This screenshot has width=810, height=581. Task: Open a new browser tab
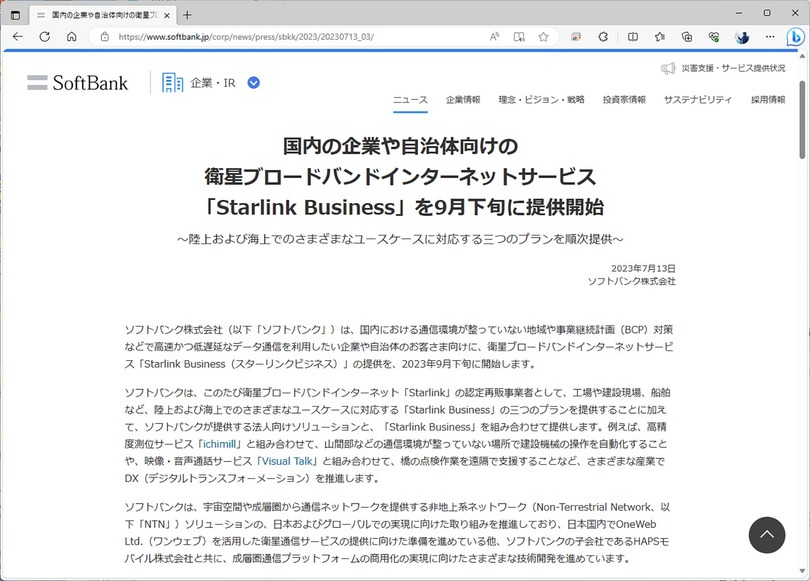click(187, 15)
